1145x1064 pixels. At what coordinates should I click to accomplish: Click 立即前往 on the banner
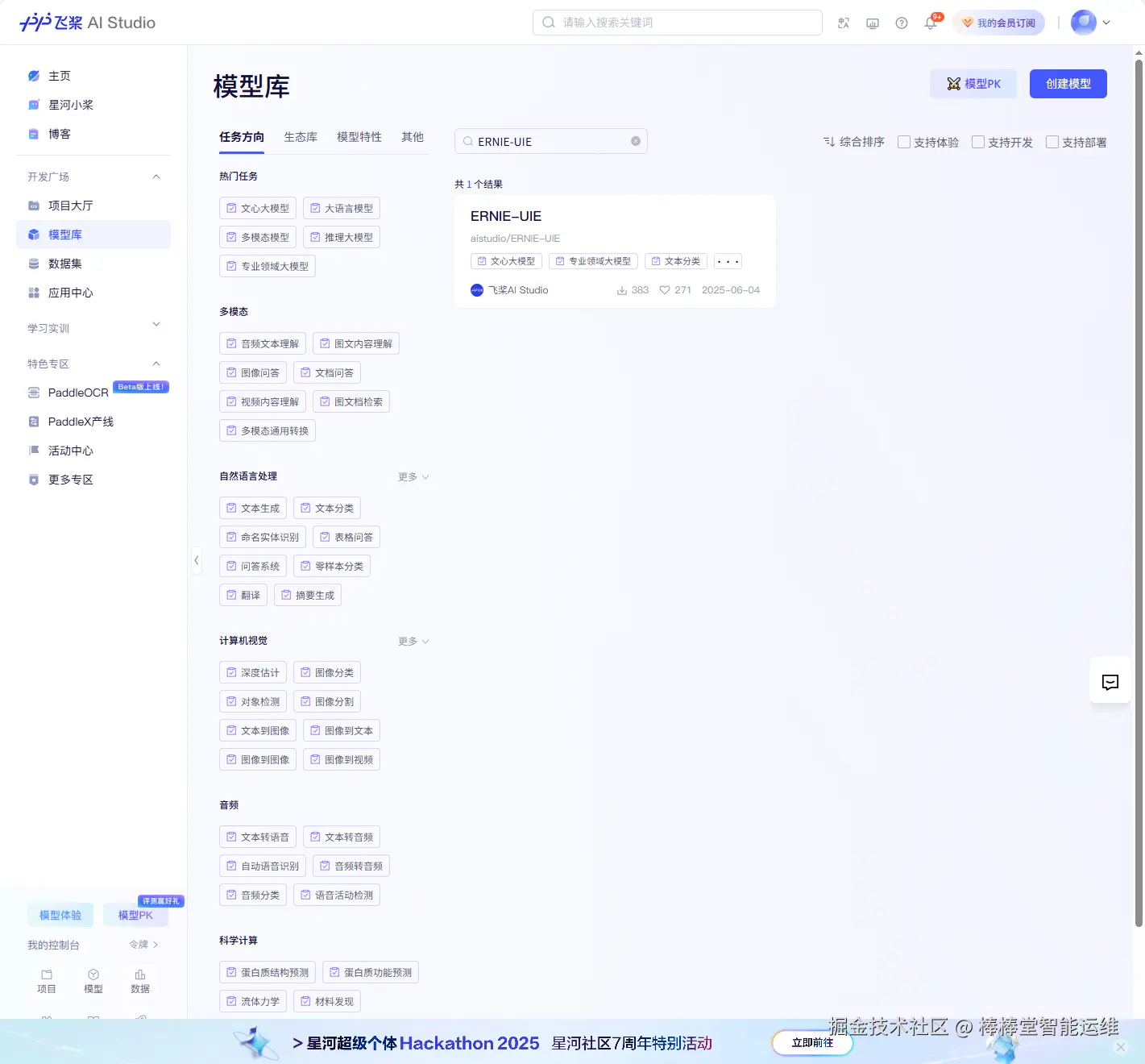click(x=812, y=1043)
